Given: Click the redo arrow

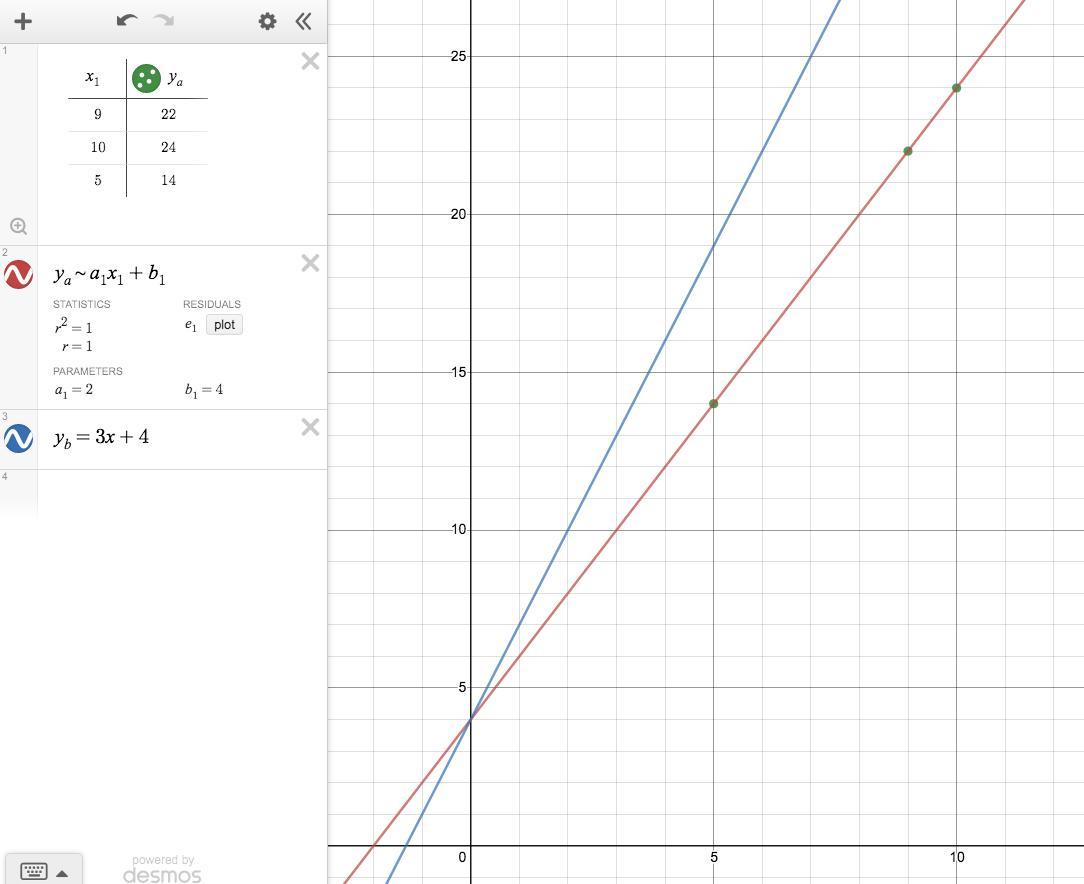Looking at the screenshot, I should [x=165, y=21].
